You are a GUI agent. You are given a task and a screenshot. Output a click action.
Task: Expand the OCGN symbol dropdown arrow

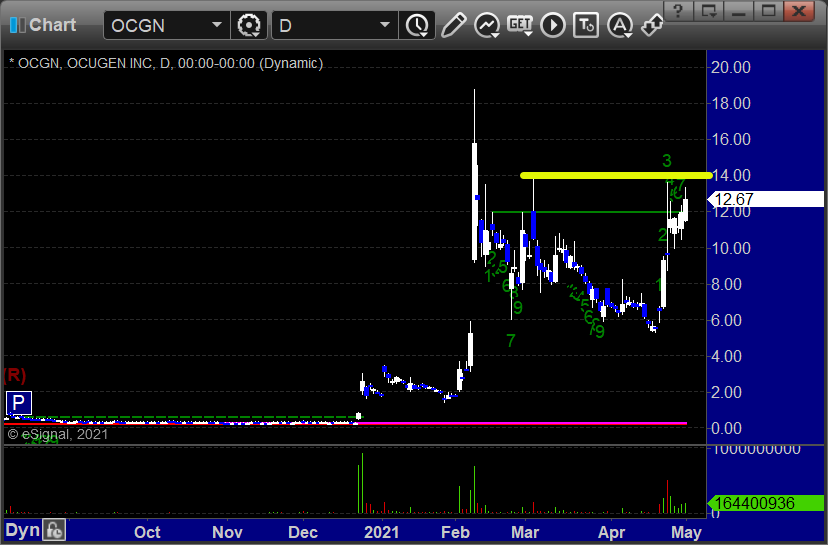coord(217,25)
